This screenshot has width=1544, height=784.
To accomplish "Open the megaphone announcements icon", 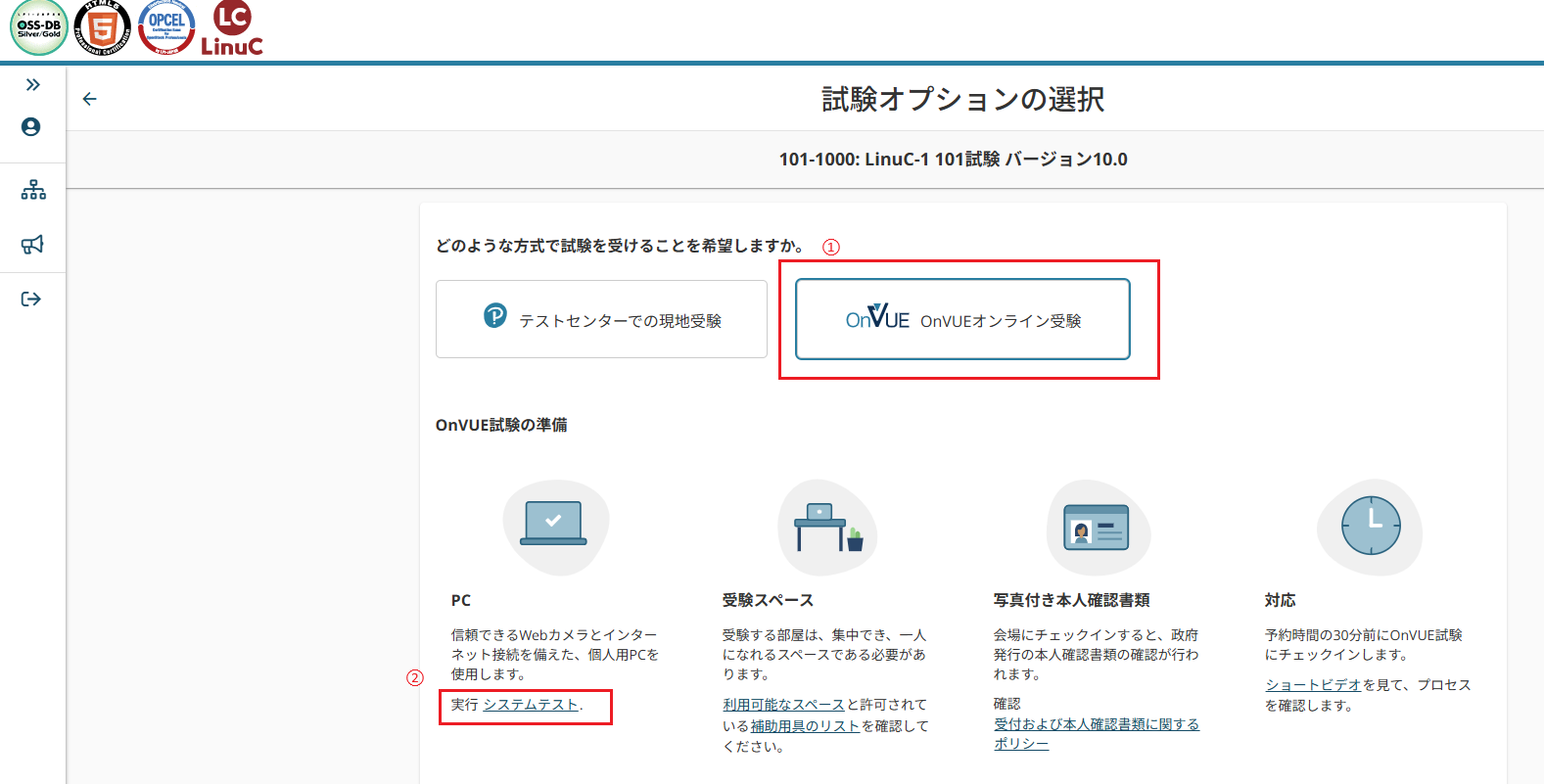I will (32, 245).
